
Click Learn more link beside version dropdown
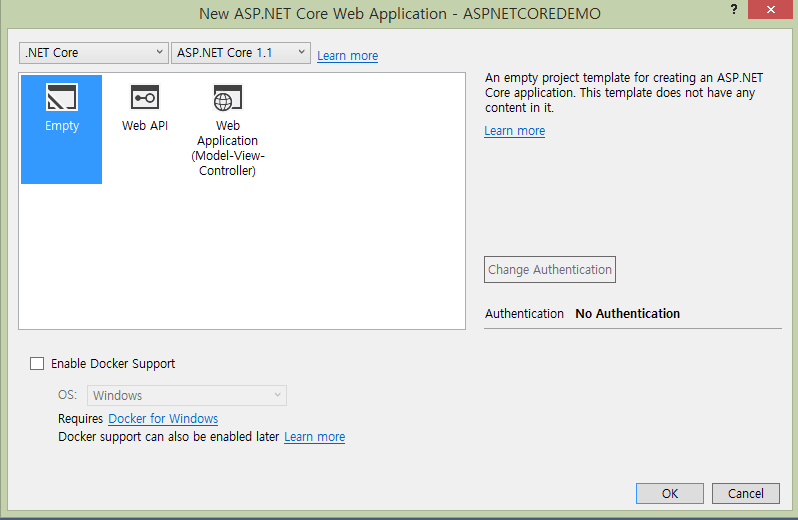click(x=348, y=55)
